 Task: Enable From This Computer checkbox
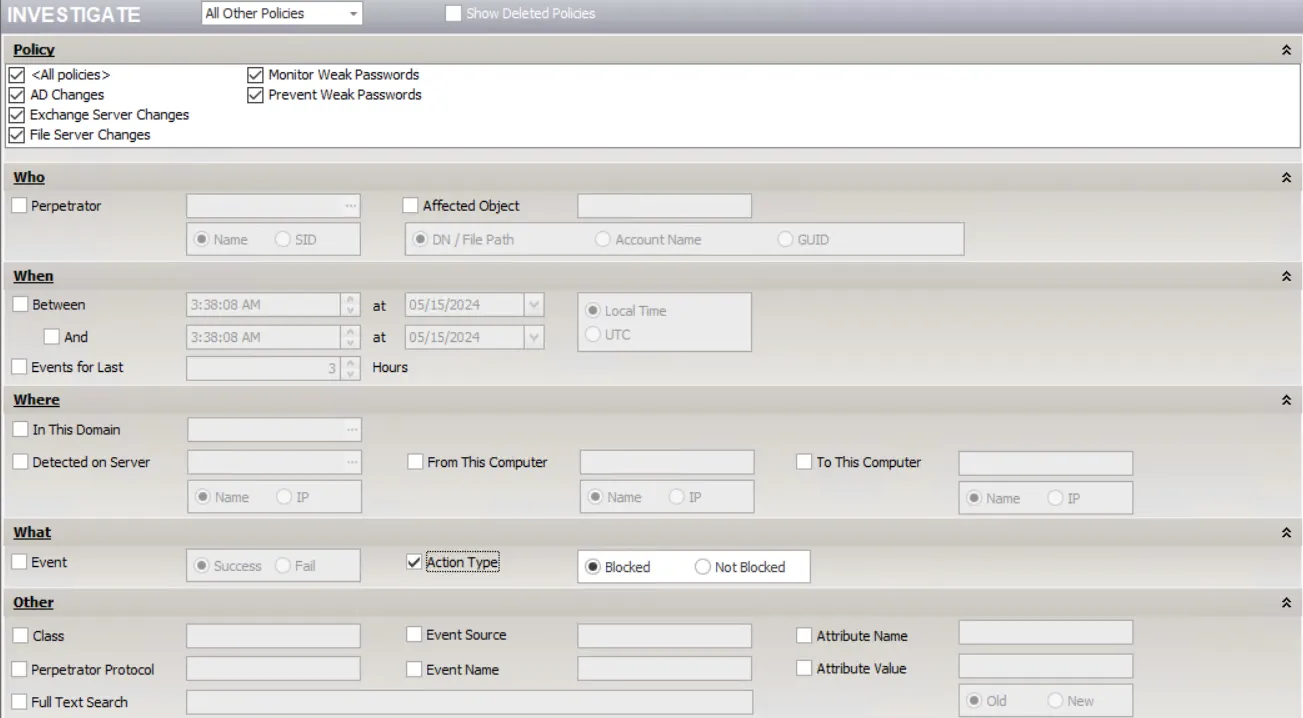tap(415, 462)
